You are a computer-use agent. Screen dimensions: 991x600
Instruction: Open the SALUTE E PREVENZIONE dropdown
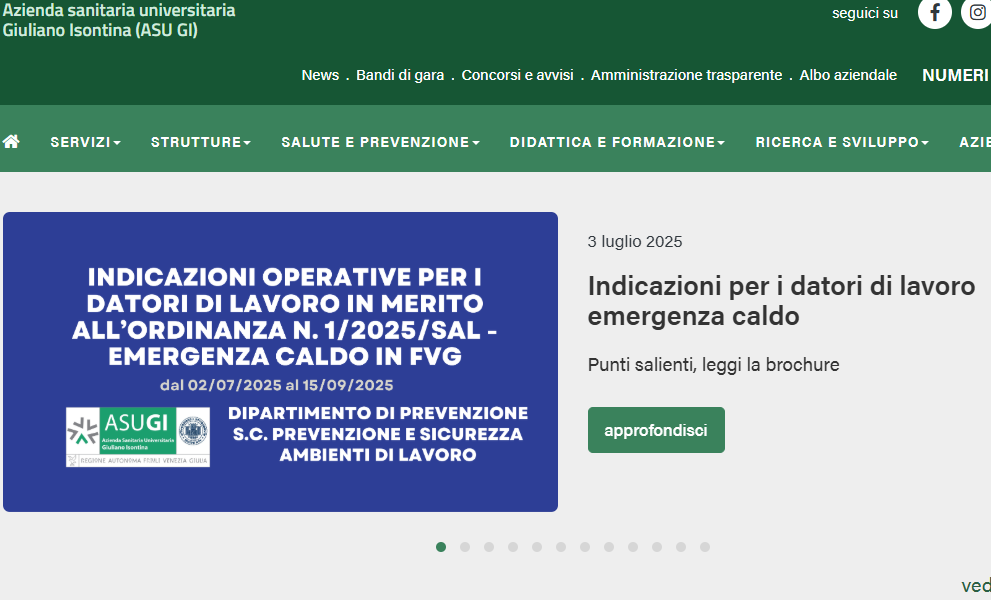pos(380,142)
